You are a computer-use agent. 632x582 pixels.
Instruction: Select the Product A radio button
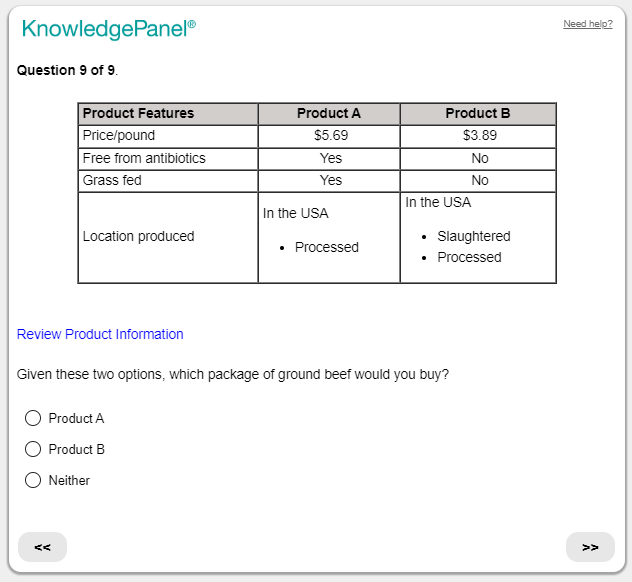tap(33, 418)
